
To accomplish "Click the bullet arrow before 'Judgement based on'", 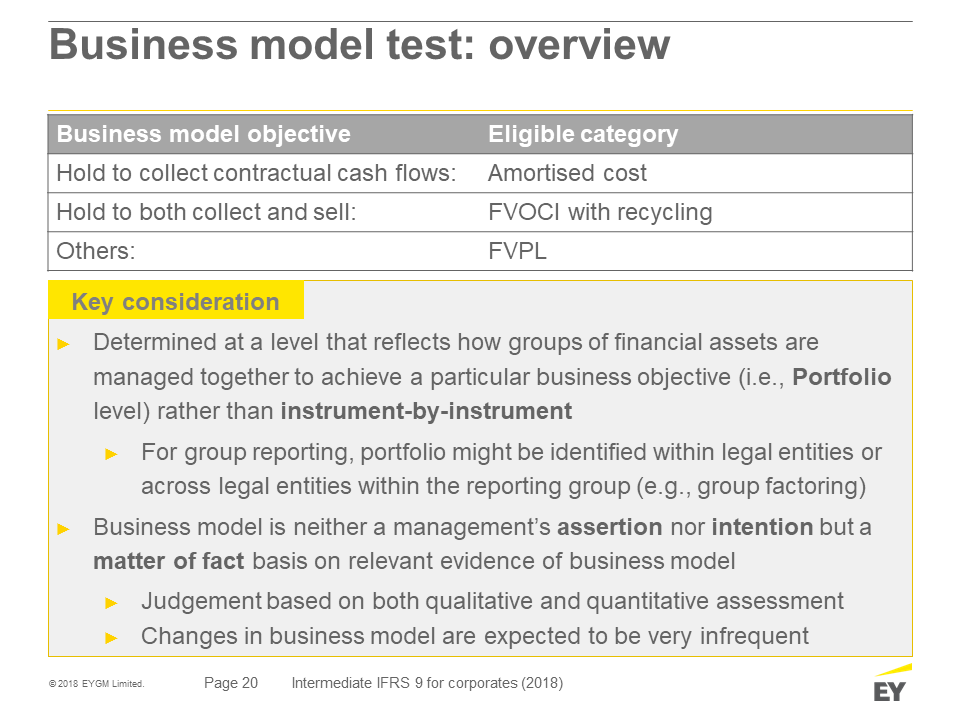I will 111,603.
